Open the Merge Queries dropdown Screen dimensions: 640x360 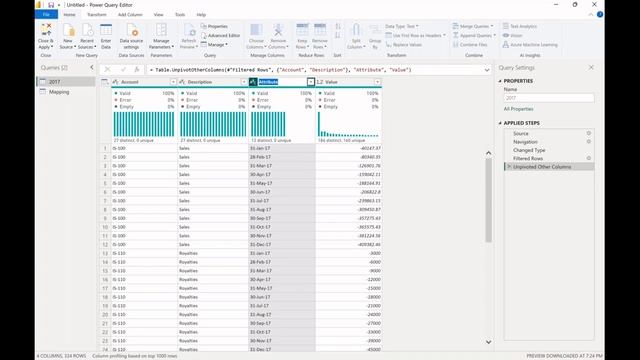473,26
